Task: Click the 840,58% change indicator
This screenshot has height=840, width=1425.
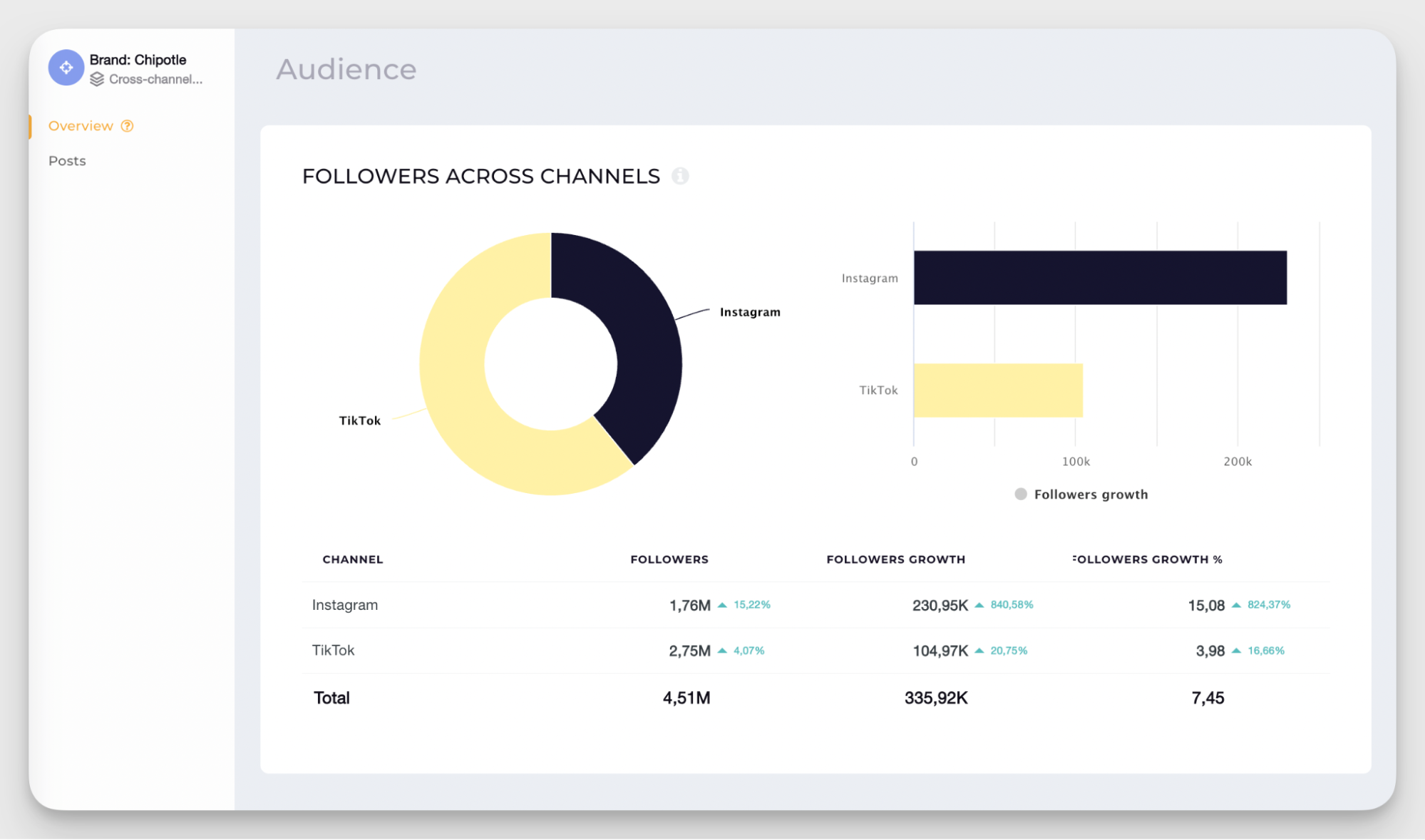Action: 1012,605
